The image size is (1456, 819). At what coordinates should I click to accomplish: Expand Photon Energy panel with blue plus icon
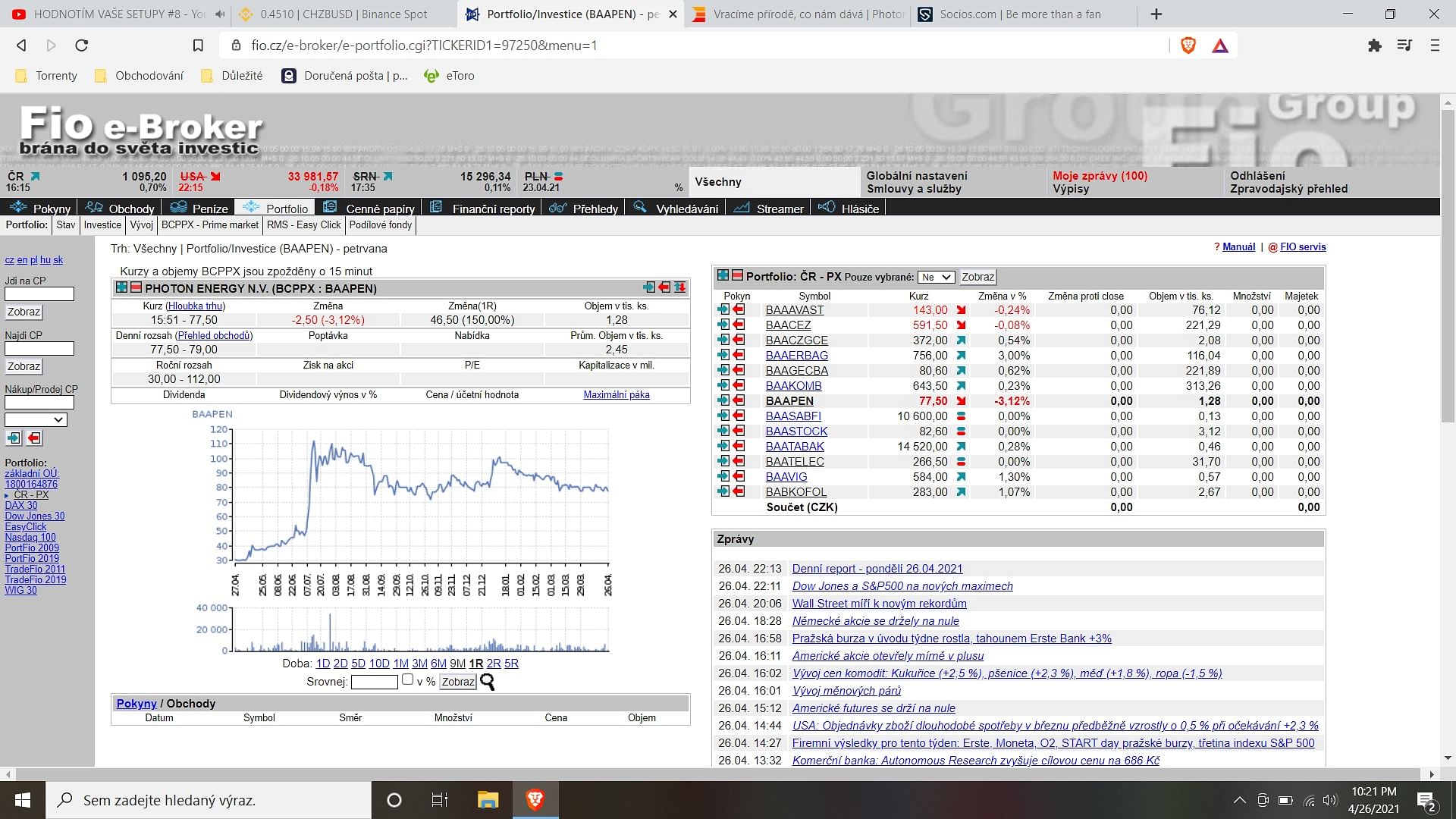pos(121,287)
